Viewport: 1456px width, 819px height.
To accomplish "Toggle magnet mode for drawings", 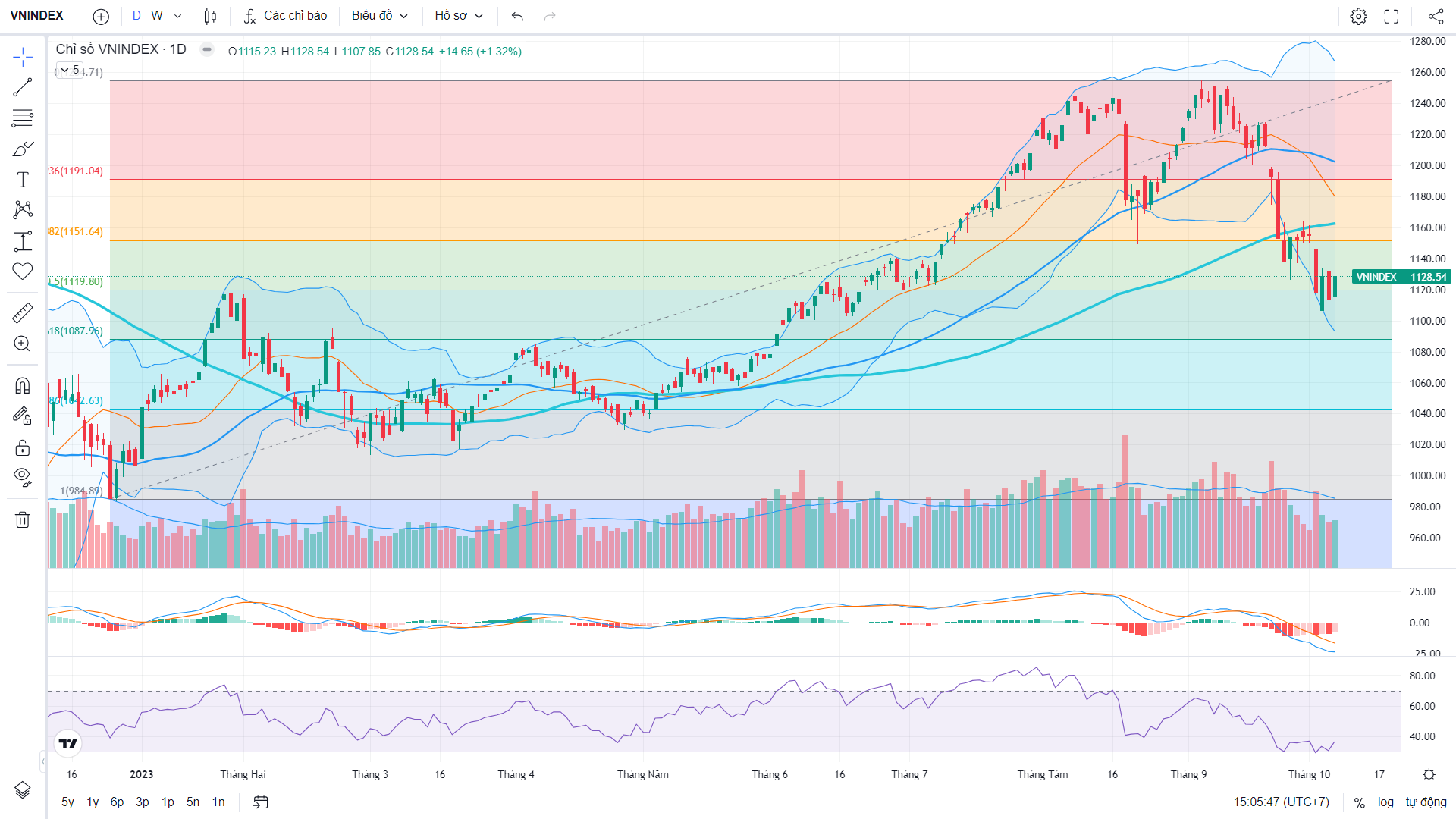I will pyautogui.click(x=23, y=385).
